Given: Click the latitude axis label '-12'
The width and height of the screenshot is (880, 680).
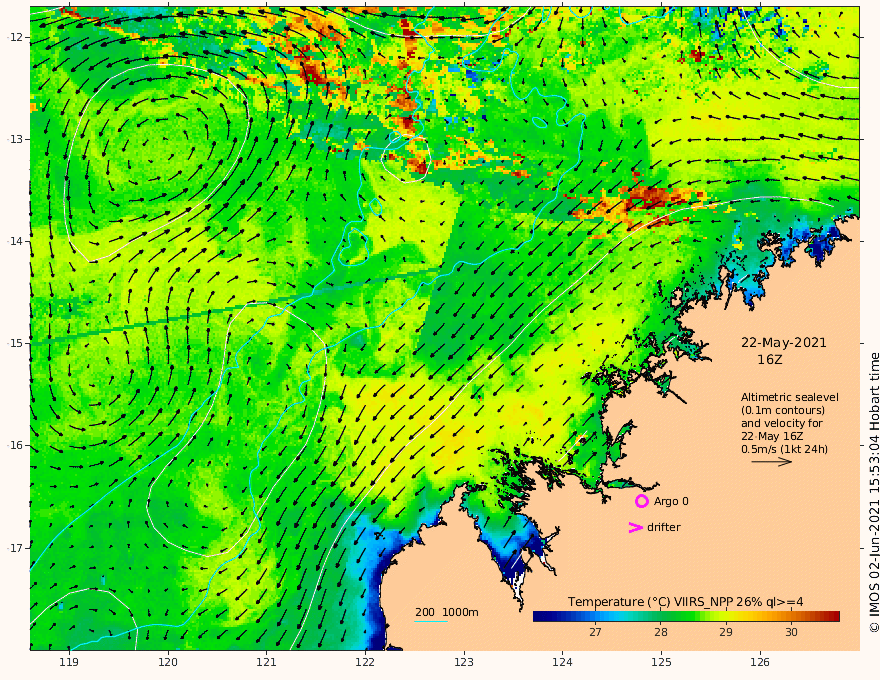Looking at the screenshot, I should 15,37.
